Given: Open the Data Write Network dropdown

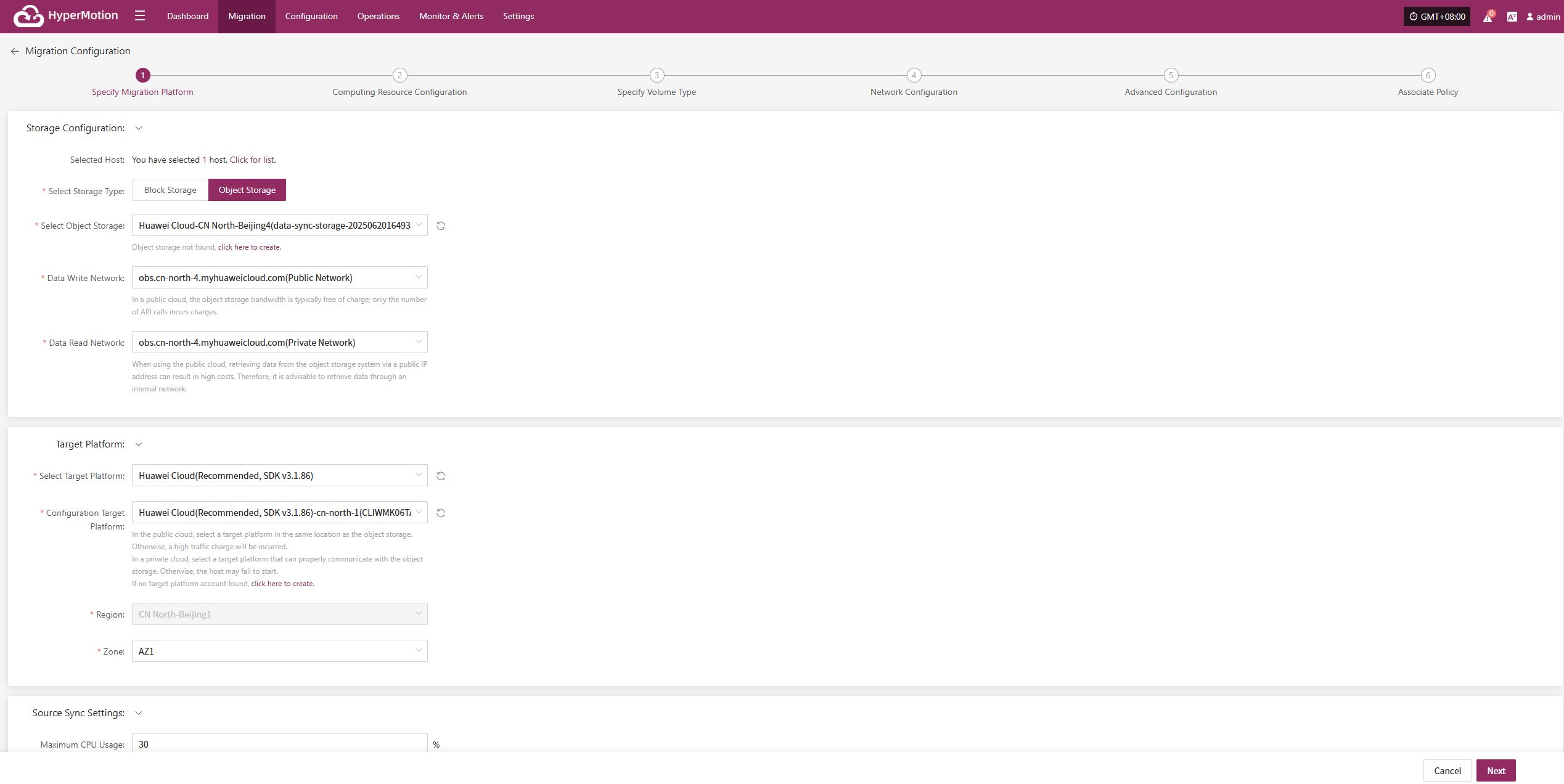Looking at the screenshot, I should point(279,278).
